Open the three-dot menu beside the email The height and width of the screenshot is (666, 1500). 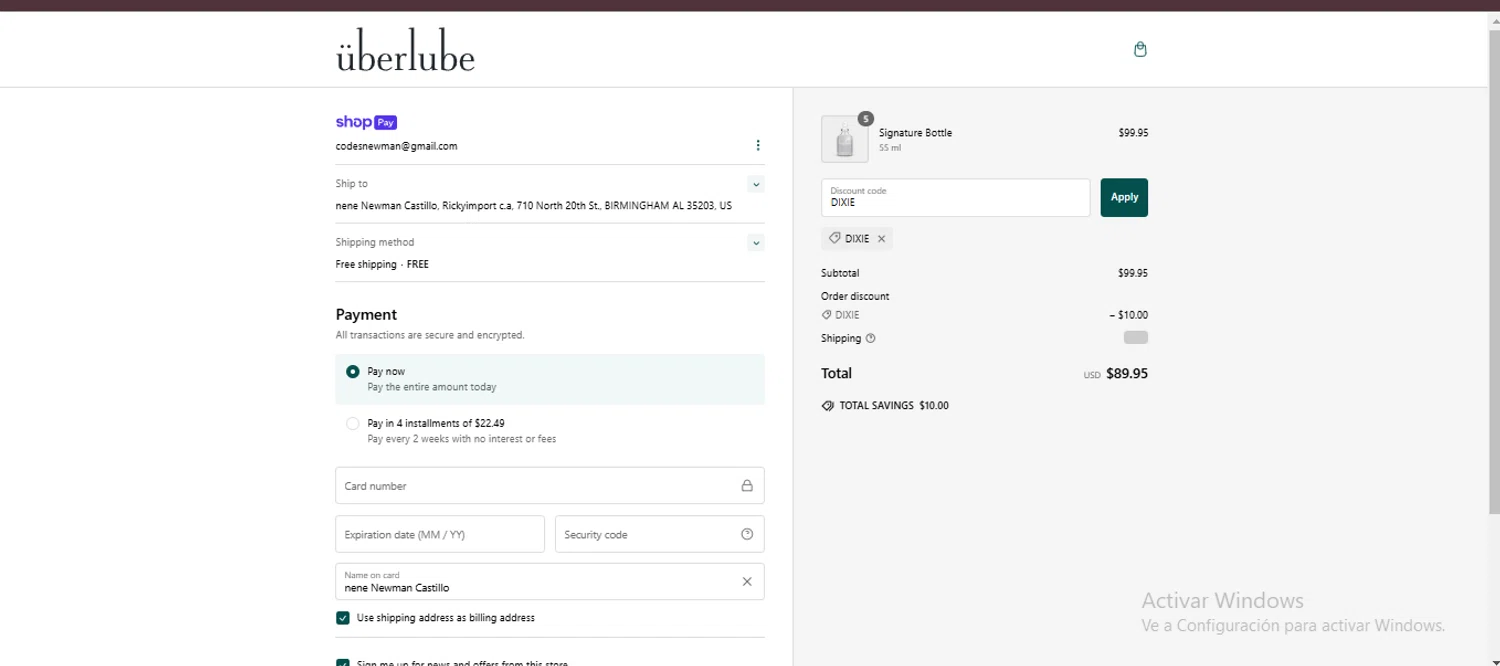point(758,146)
